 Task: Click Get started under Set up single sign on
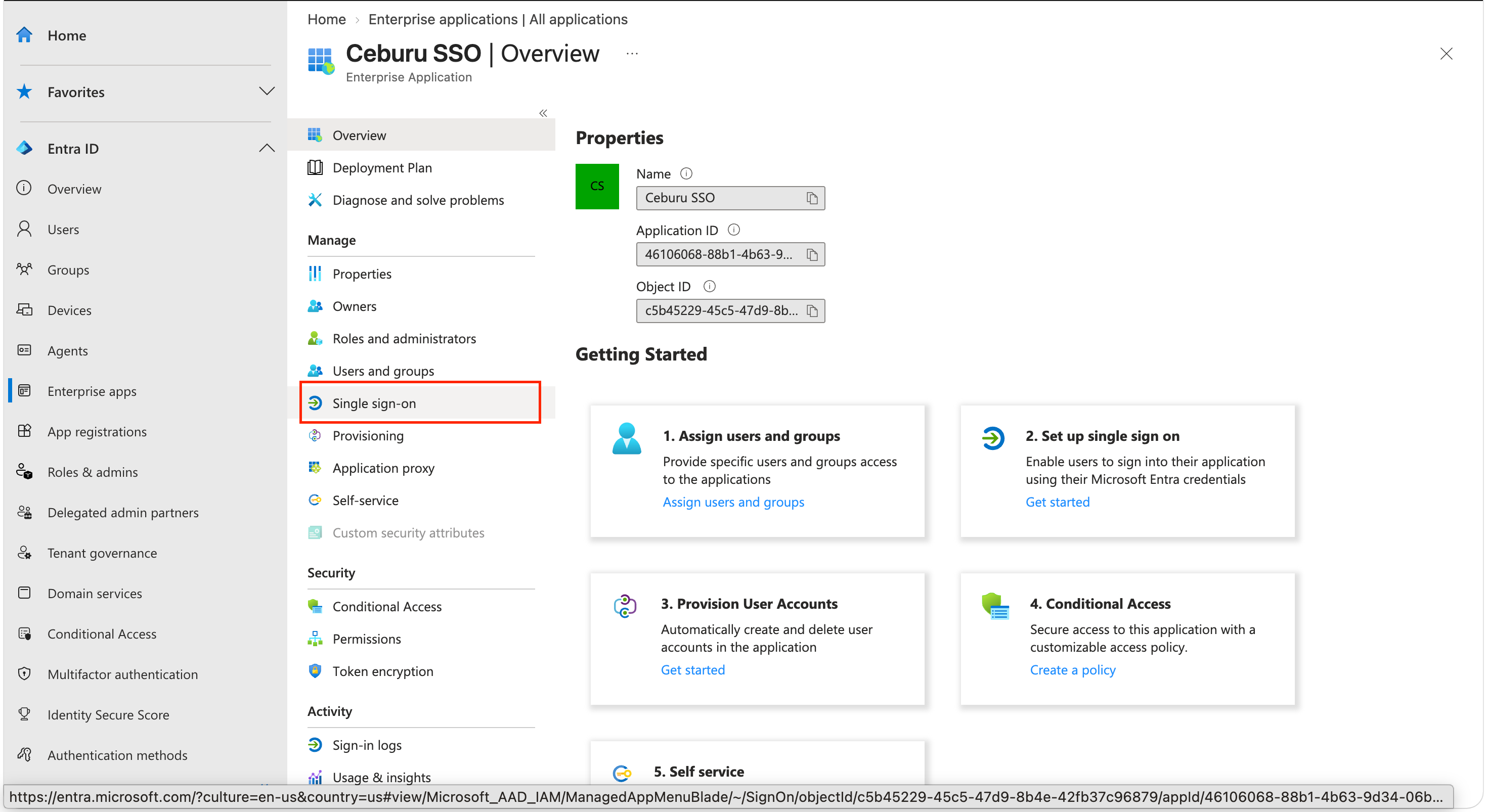1058,502
